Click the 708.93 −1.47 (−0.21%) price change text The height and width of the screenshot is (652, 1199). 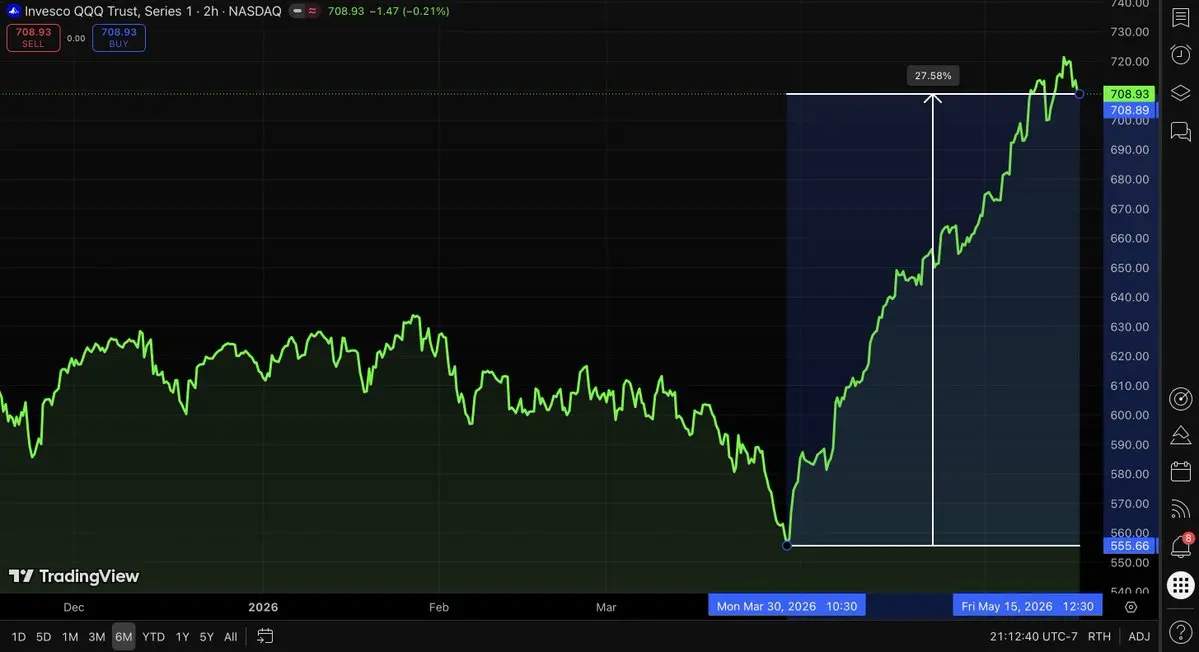tap(388, 11)
